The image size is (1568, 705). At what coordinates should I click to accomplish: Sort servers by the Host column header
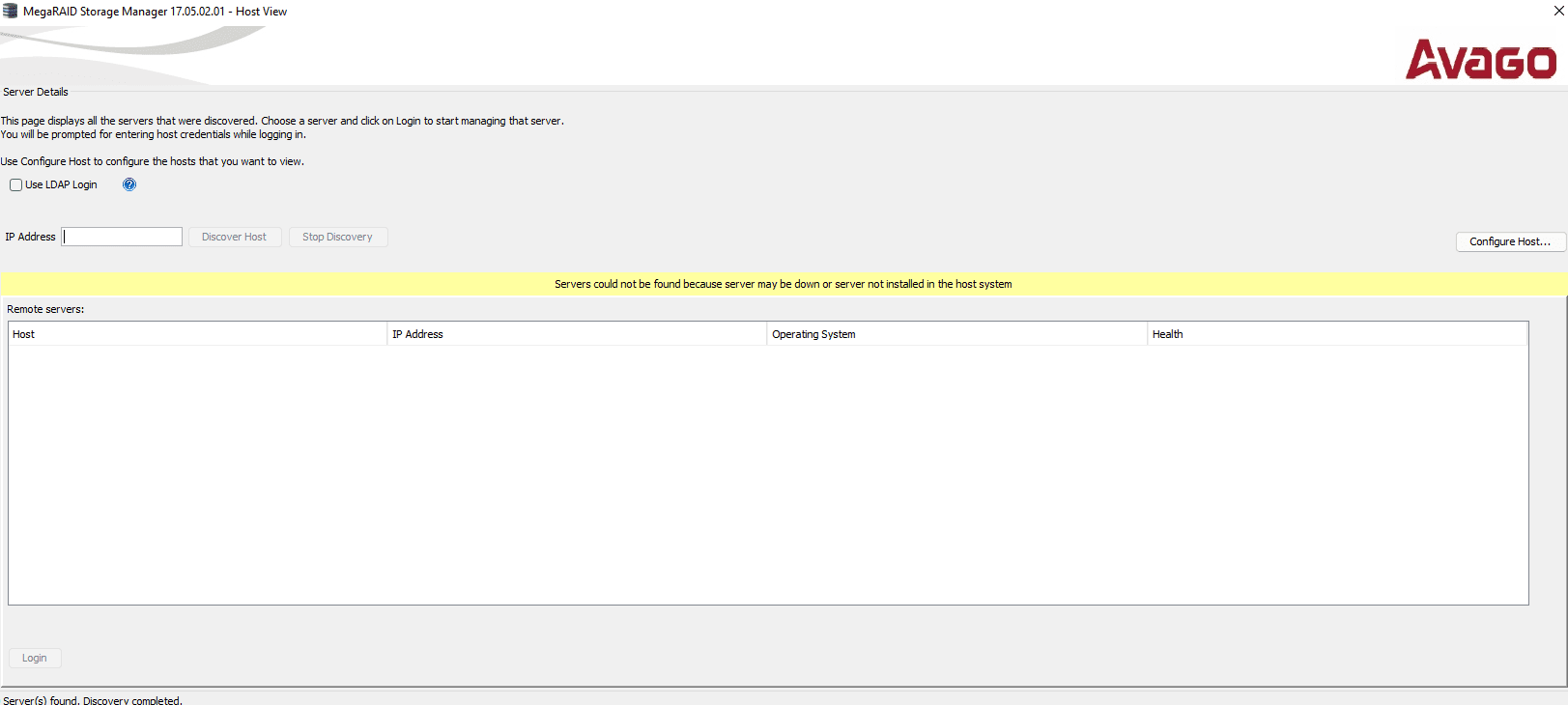[197, 334]
